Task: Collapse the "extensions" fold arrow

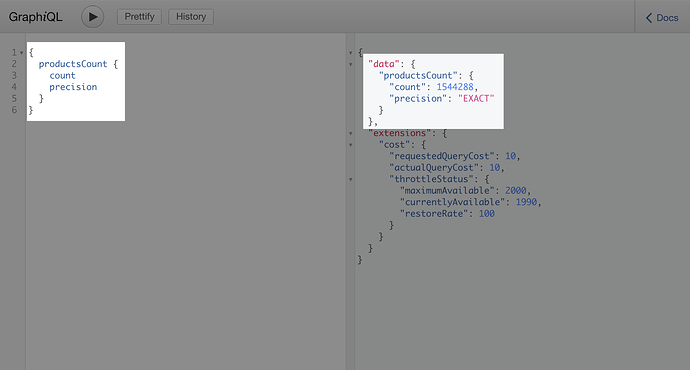Action: [x=351, y=133]
